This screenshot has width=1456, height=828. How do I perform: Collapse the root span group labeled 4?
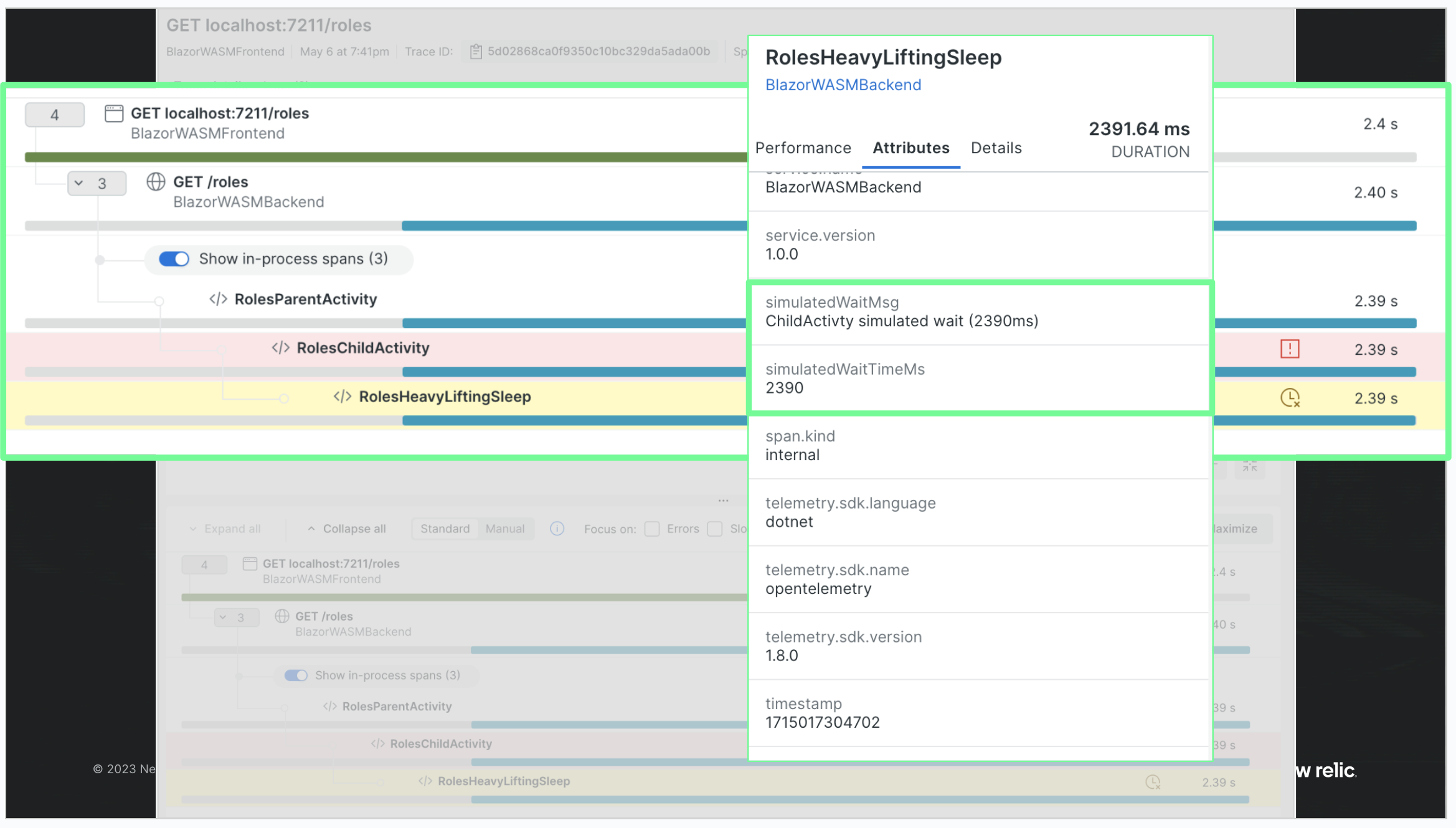(55, 115)
